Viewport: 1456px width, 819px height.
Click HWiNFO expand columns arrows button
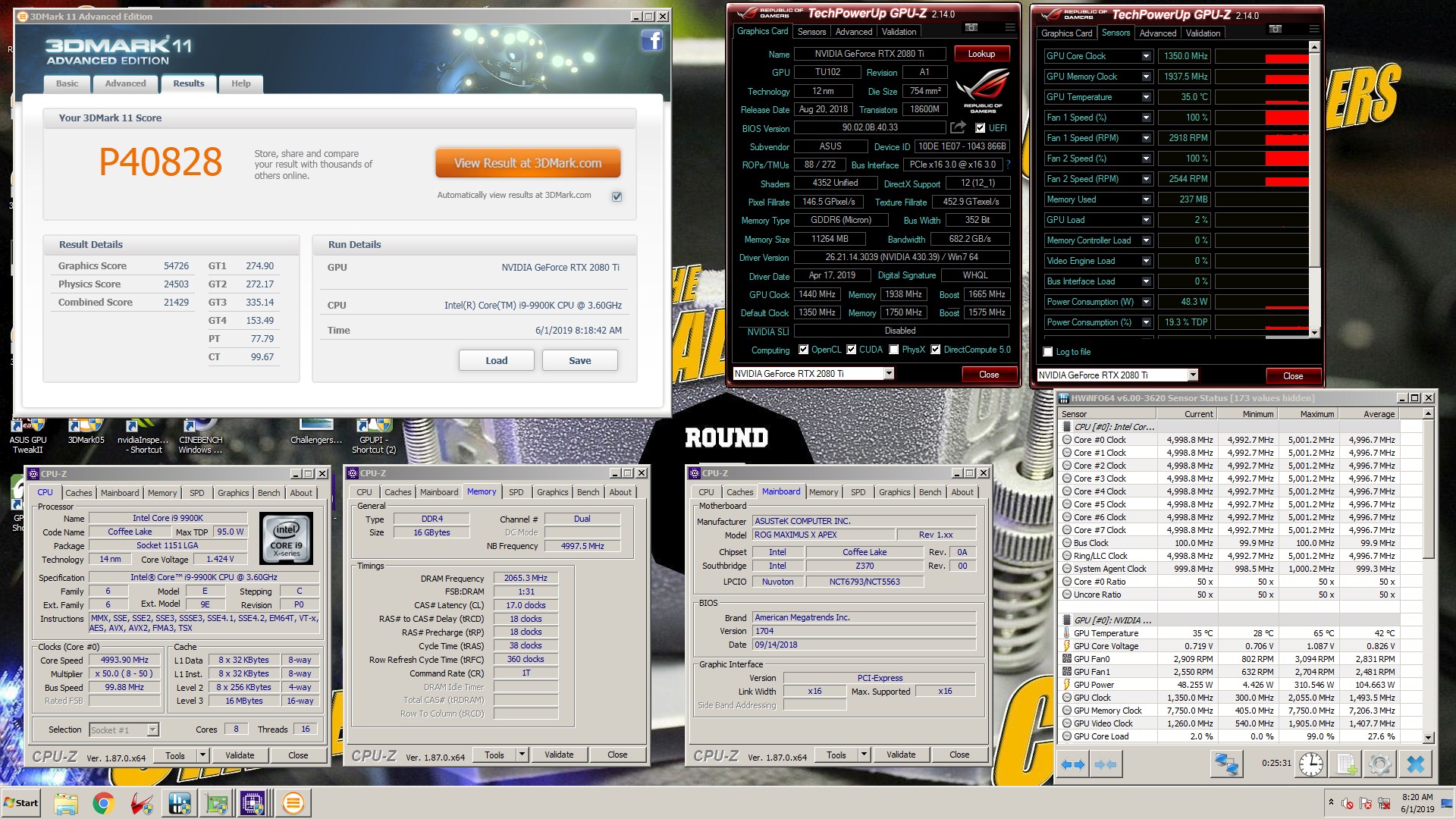point(1072,764)
